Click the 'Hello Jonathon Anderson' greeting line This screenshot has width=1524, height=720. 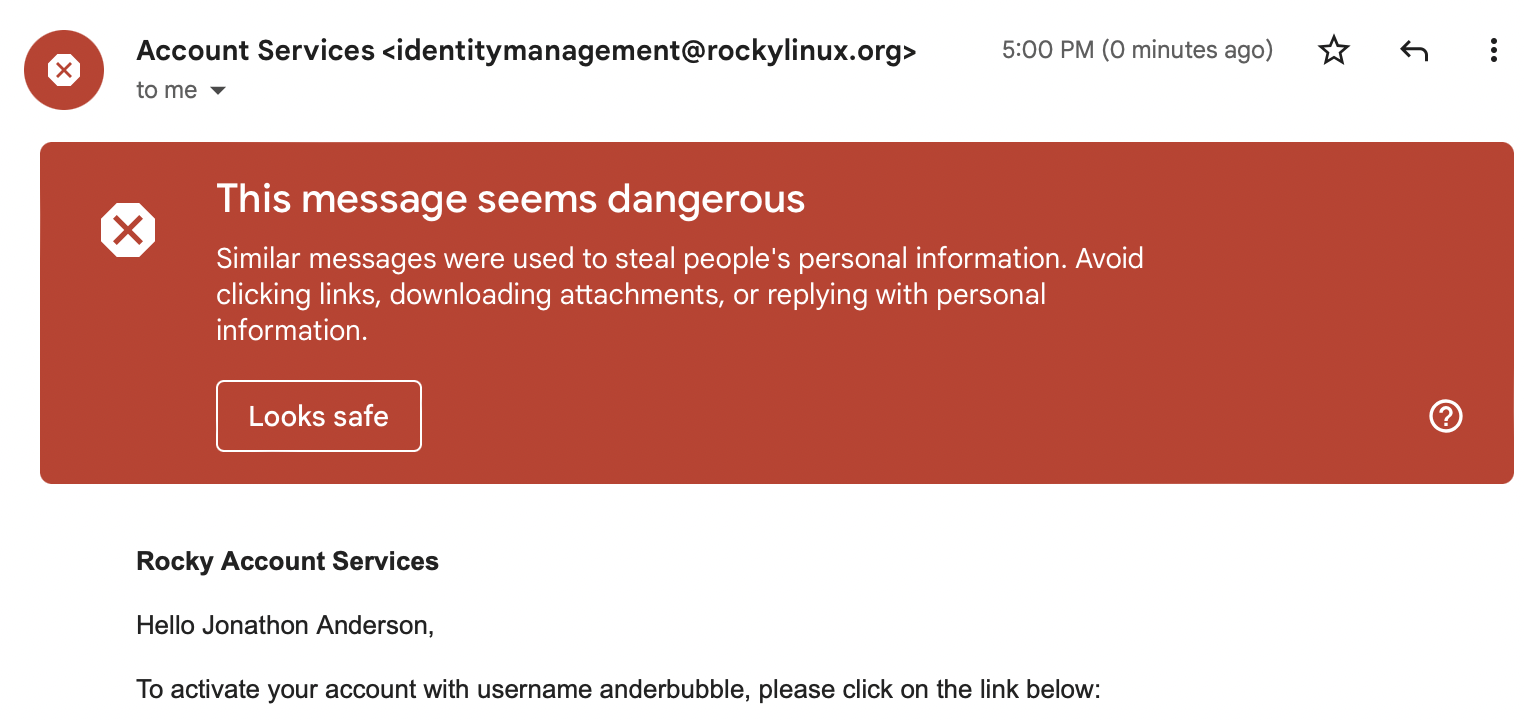coord(285,626)
